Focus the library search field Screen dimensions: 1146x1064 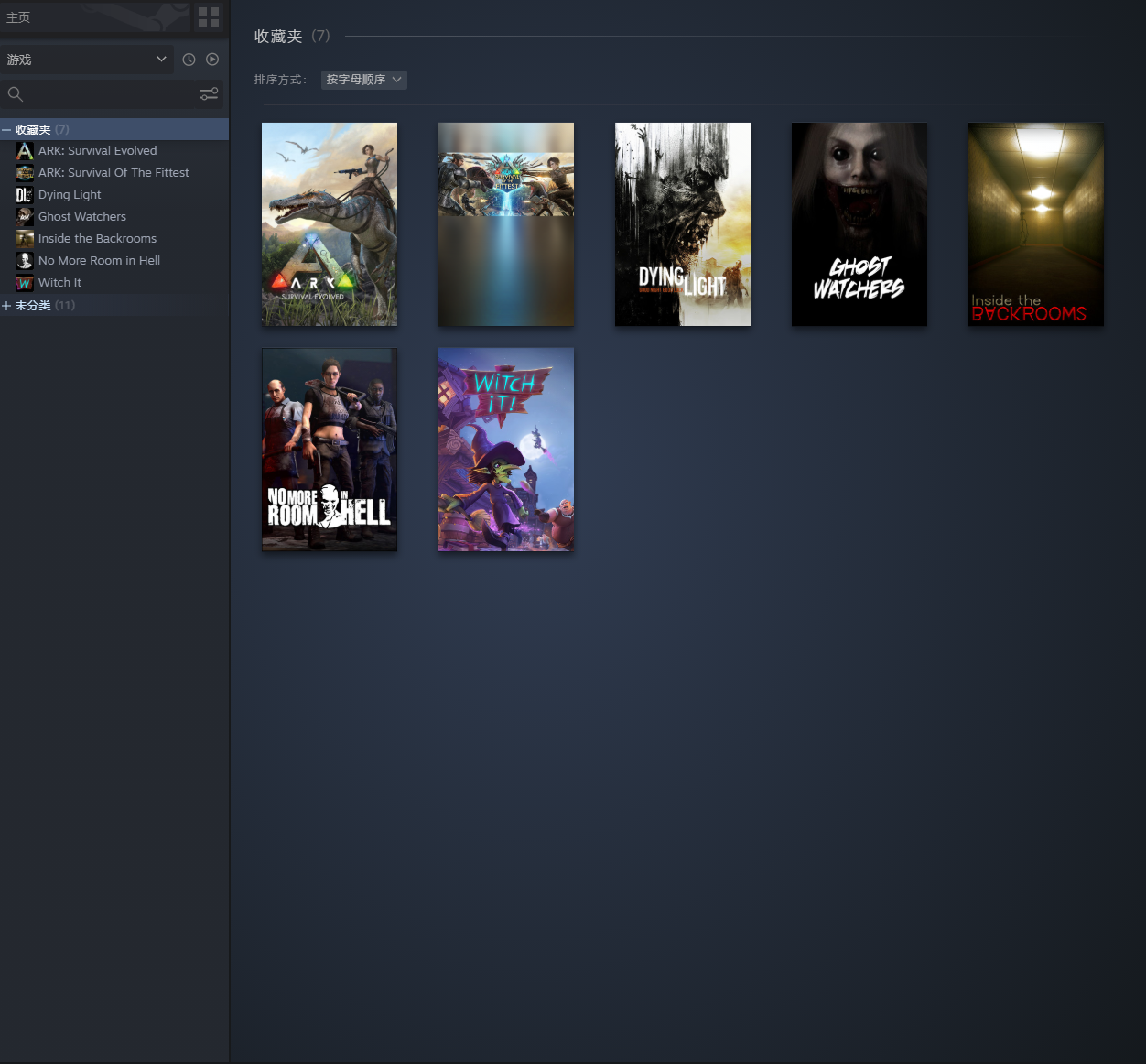click(112, 93)
